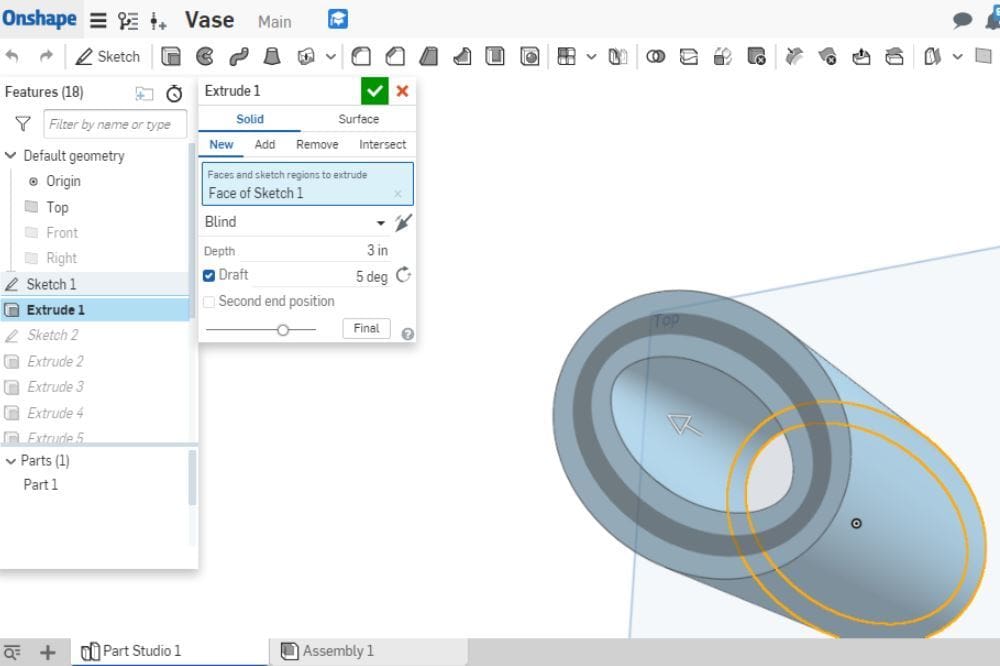This screenshot has height=666, width=1000.
Task: Toggle the Draft checkbox in Extrude dialog
Action: point(210,275)
